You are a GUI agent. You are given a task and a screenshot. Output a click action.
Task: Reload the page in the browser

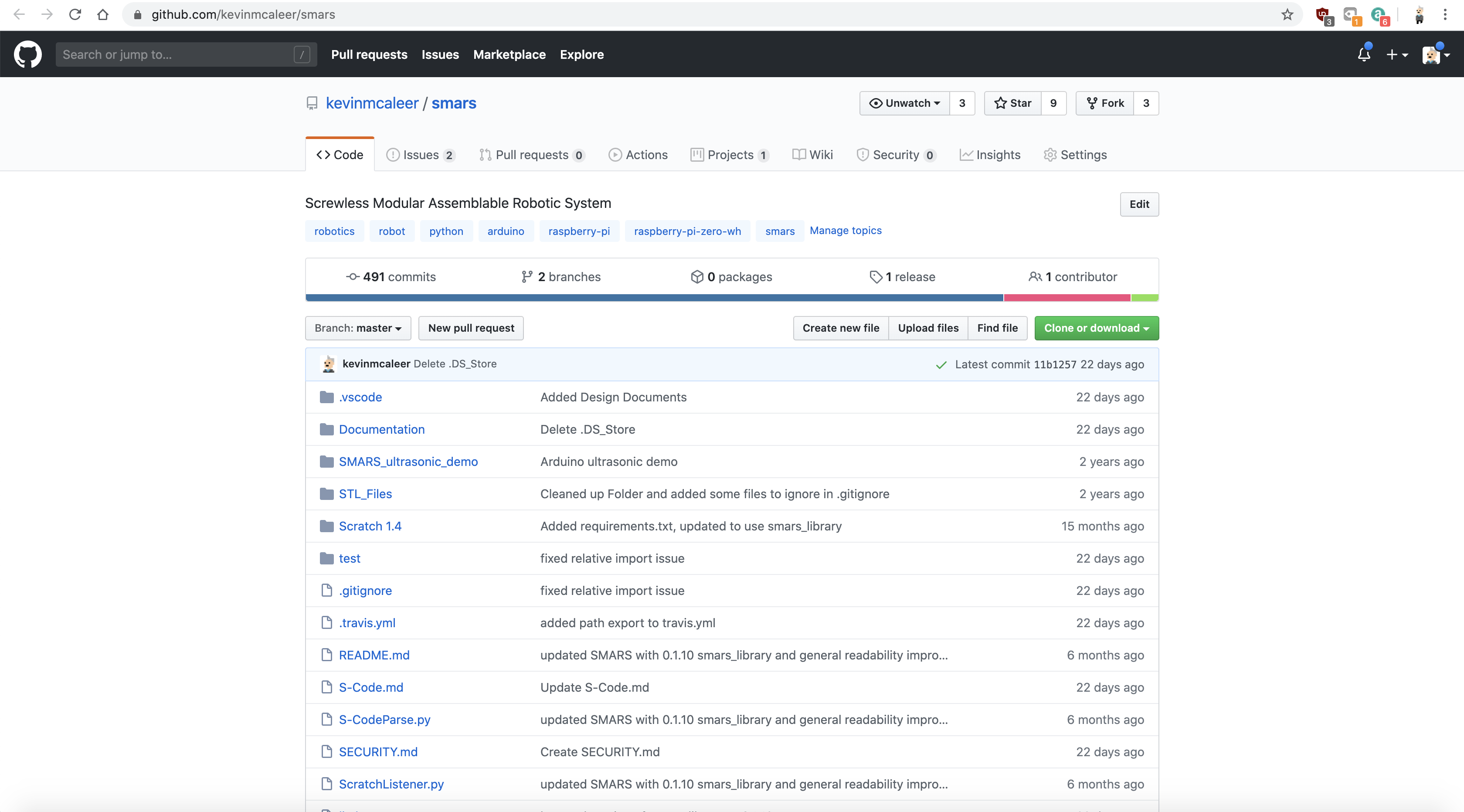tap(75, 14)
